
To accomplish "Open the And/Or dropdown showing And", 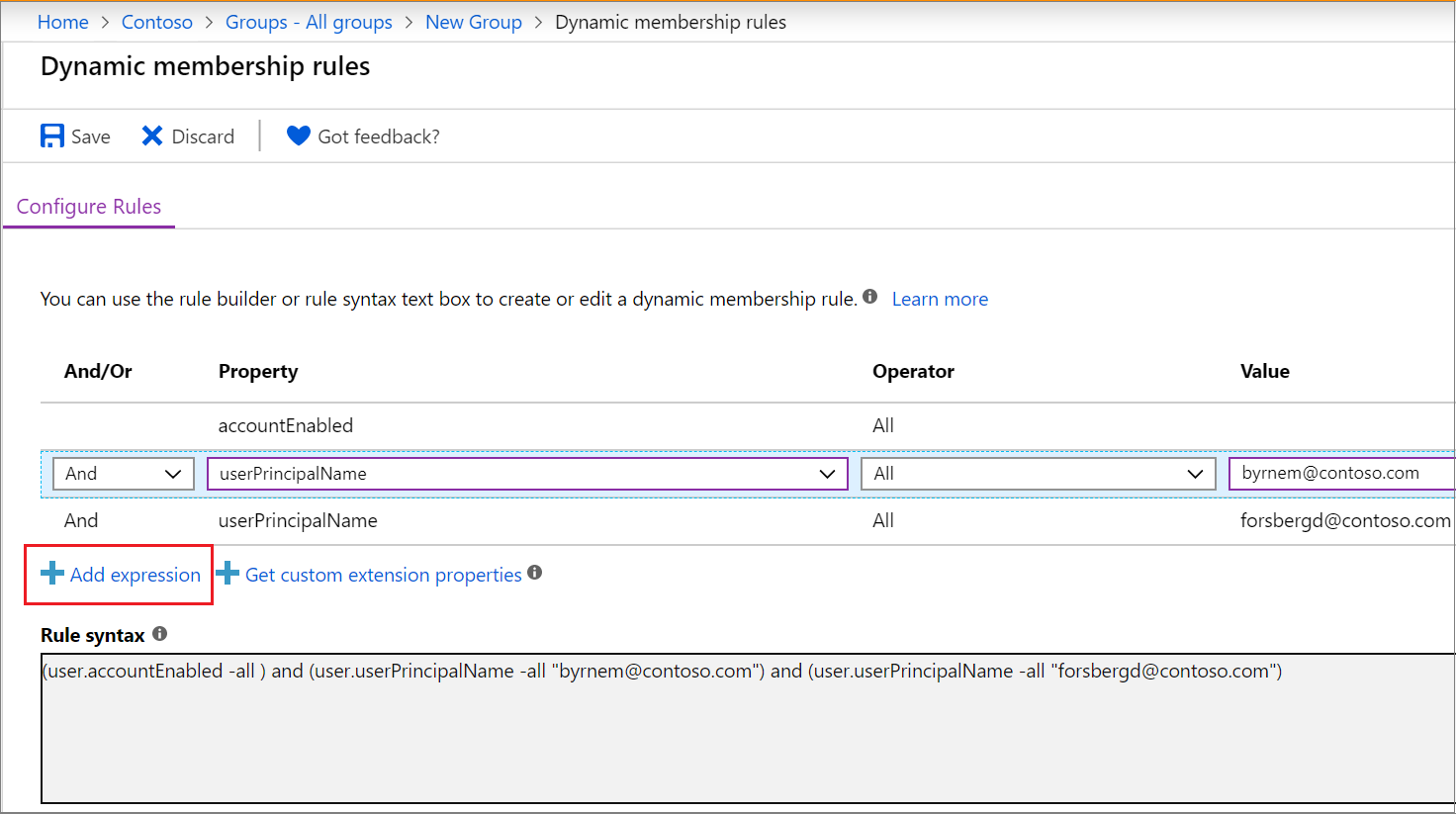I will [122, 473].
